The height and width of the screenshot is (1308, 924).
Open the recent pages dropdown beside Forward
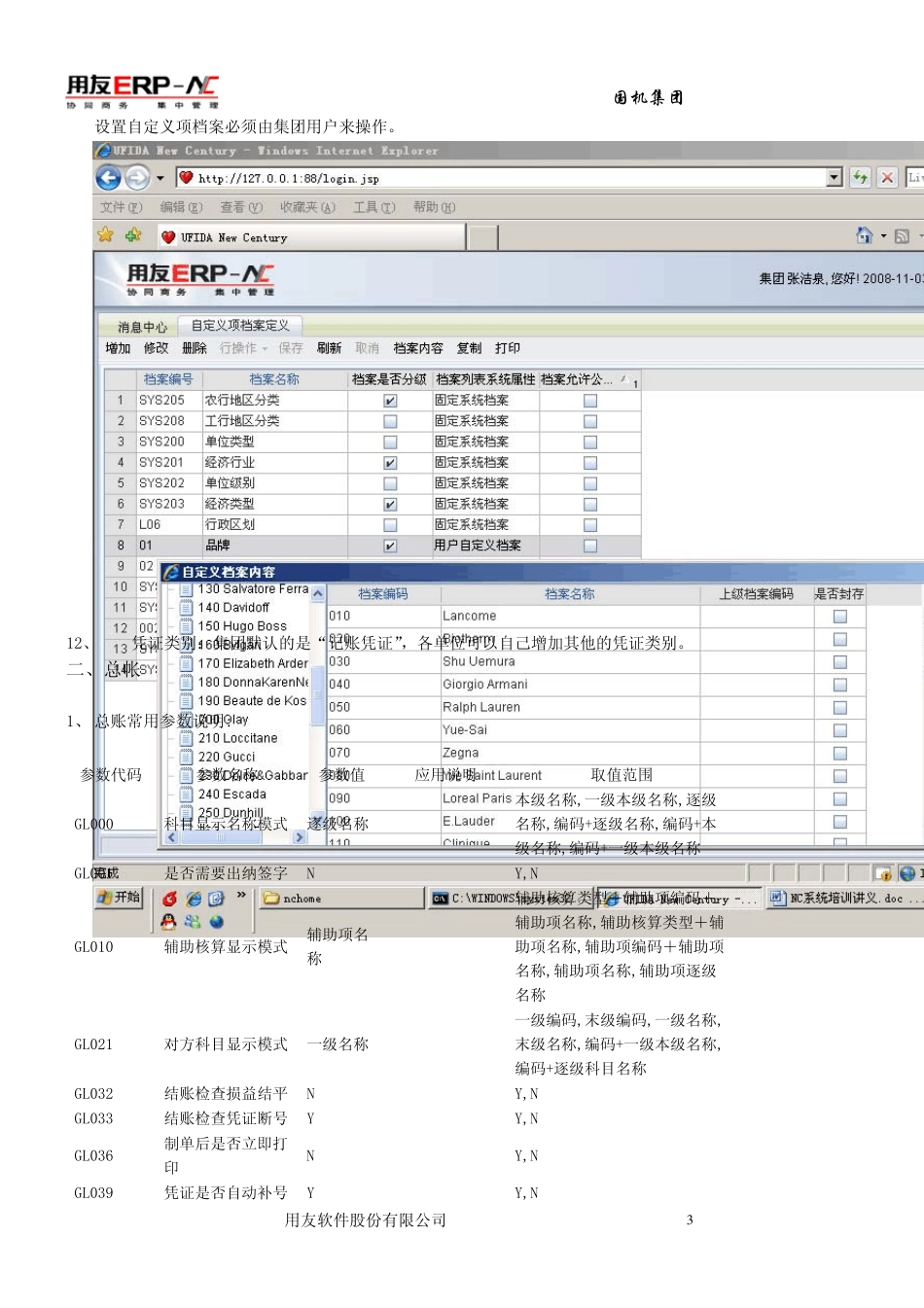(160, 178)
